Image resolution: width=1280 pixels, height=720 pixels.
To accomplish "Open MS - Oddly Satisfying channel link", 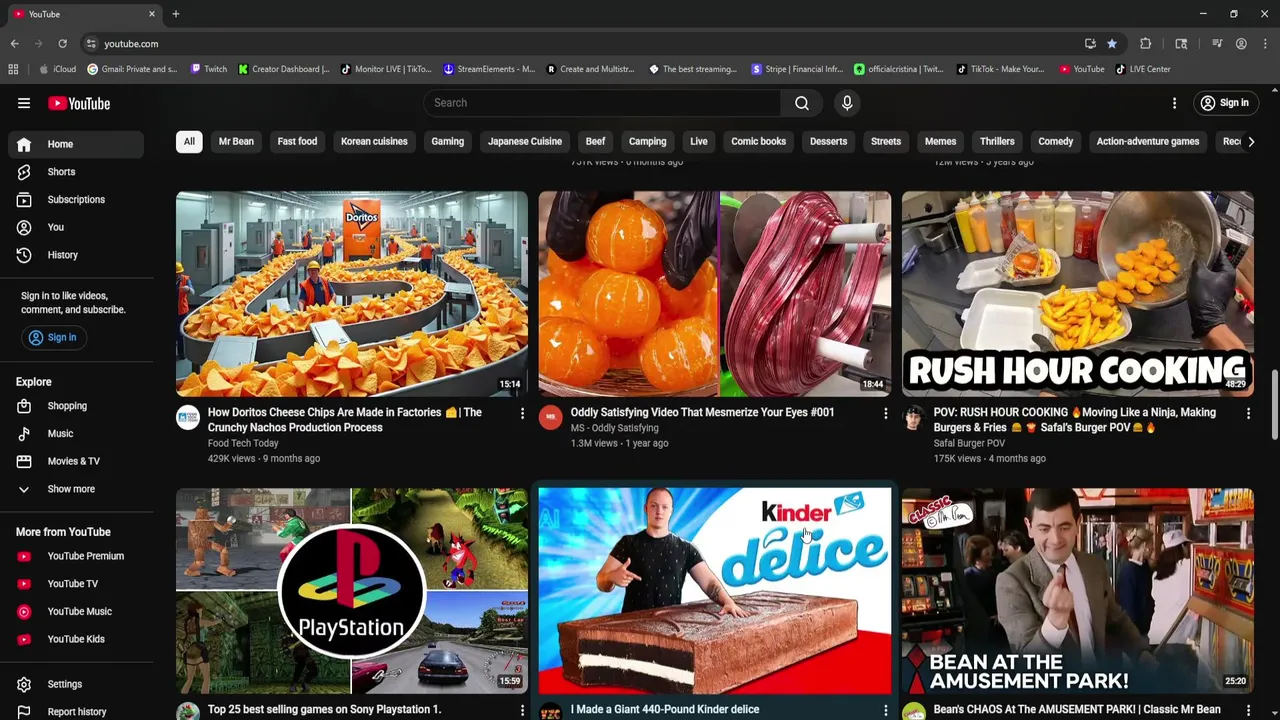I will coord(614,428).
